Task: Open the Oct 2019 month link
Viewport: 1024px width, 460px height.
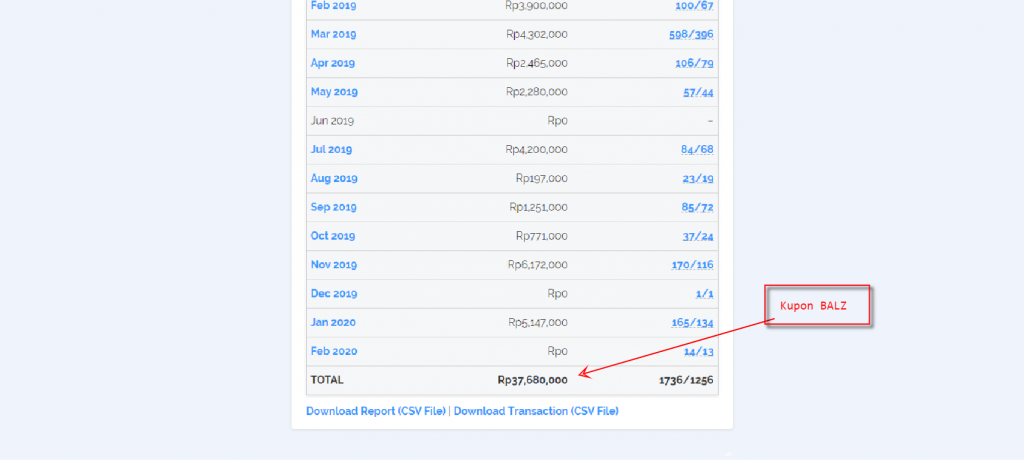Action: pyautogui.click(x=332, y=236)
